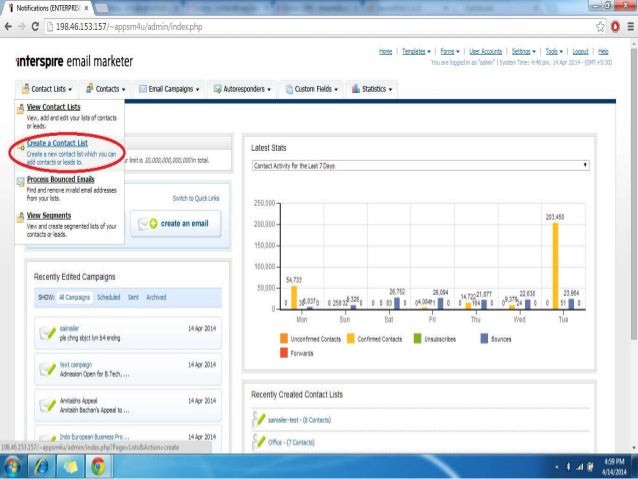Viewport: 638px width, 479px height.
Task: Click the Email Campaigns envelope icon
Action: tap(142, 89)
